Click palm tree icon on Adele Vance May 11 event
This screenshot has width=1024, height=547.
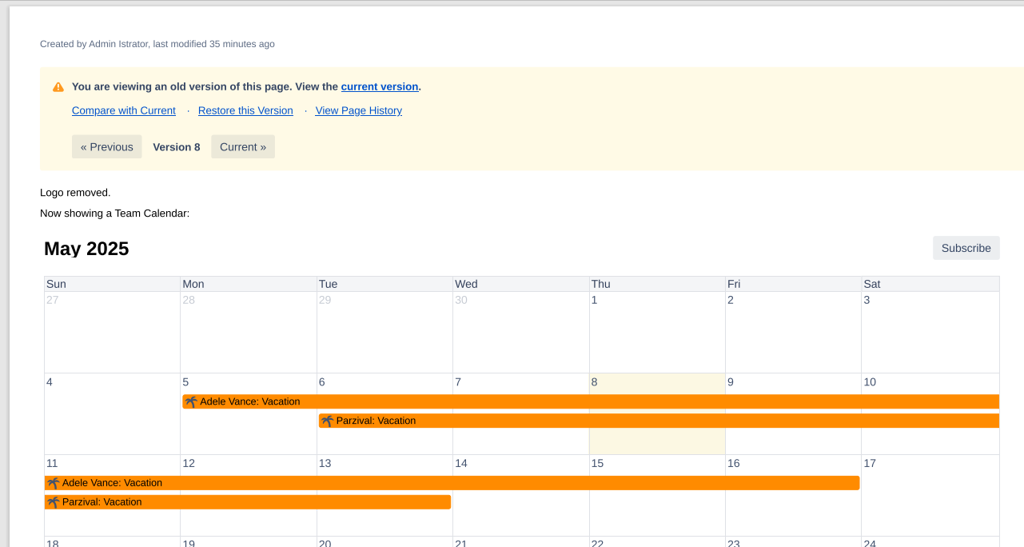(x=53, y=483)
